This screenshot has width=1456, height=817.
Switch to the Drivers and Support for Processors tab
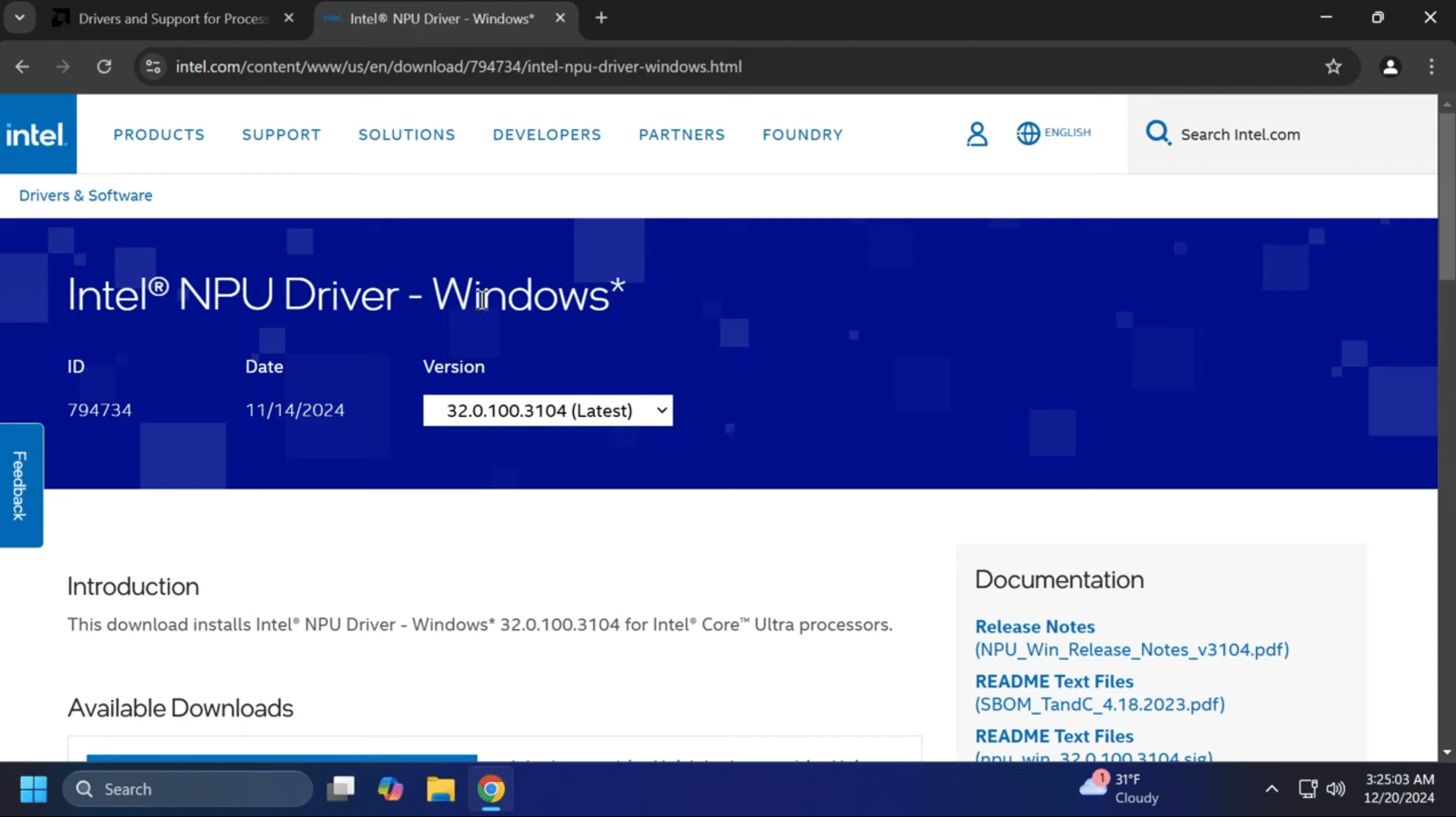(173, 18)
